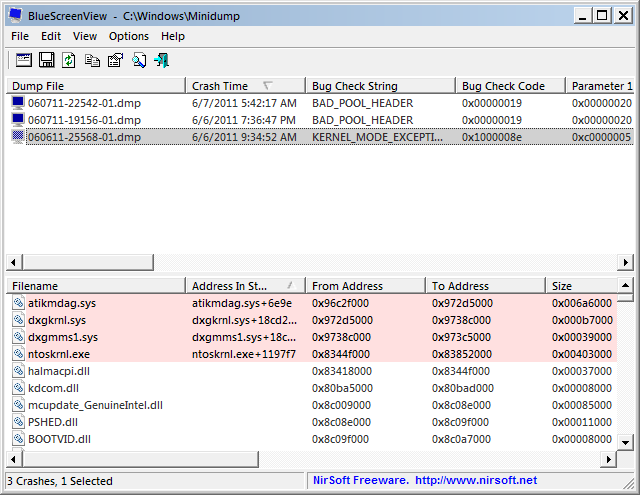This screenshot has width=640, height=495.
Task: Click the driver icon beside BOOTVID.dll
Action: 18,439
